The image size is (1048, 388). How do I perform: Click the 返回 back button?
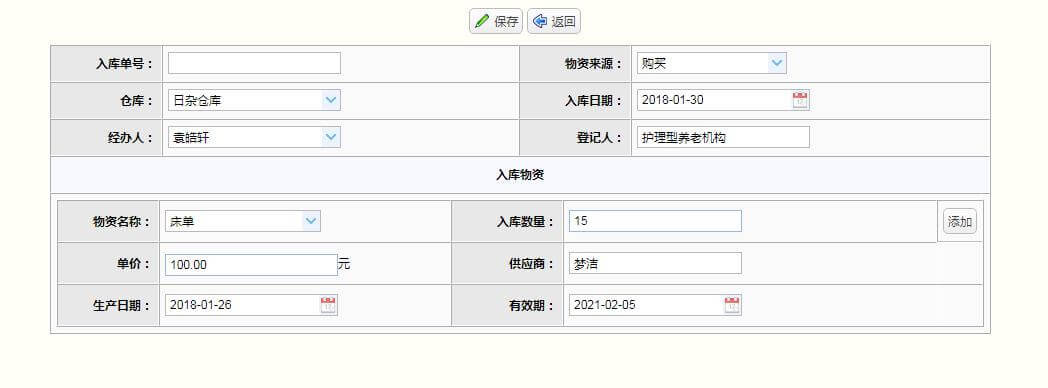[553, 21]
